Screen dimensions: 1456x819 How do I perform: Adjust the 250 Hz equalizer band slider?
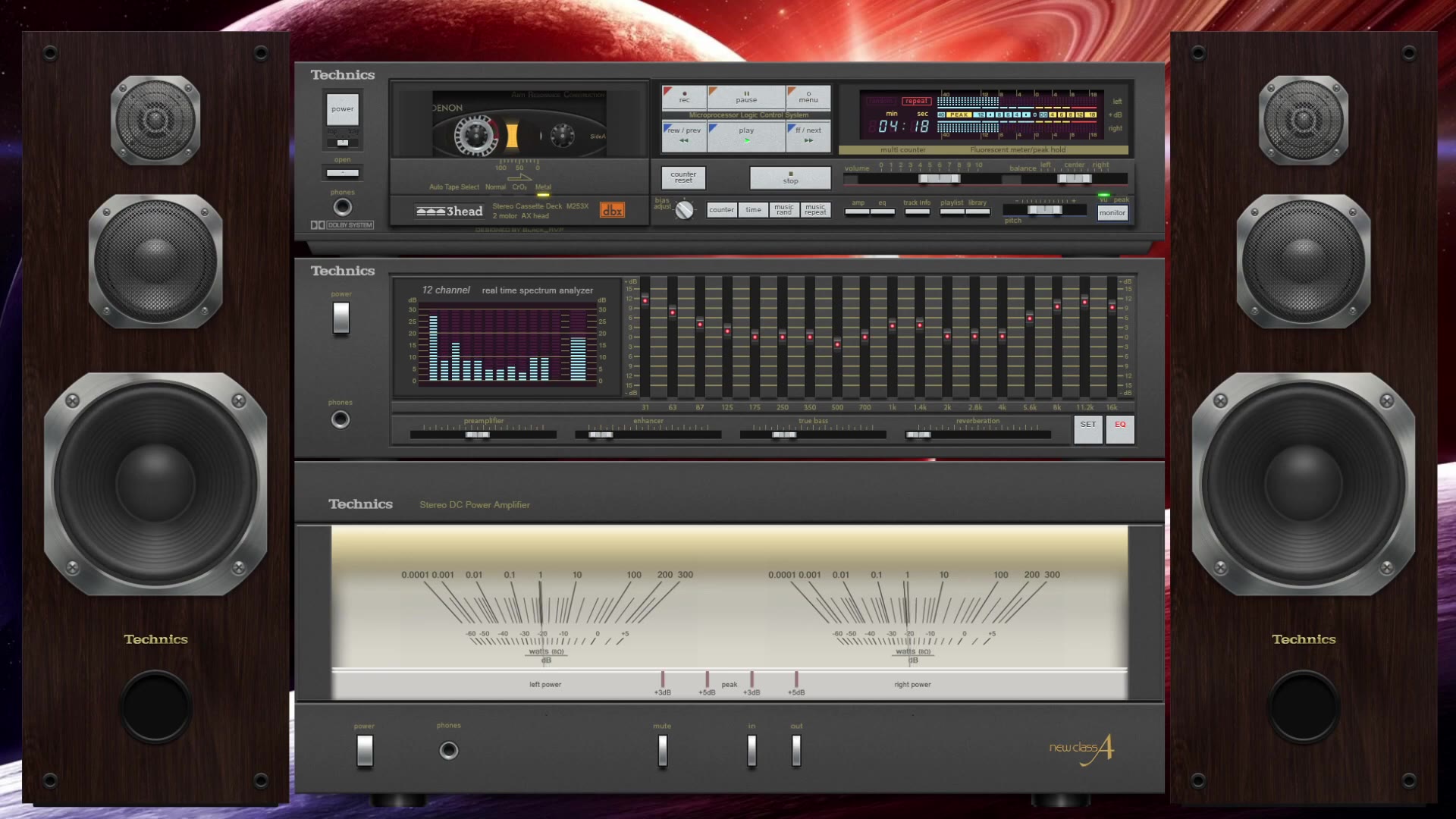pos(783,337)
